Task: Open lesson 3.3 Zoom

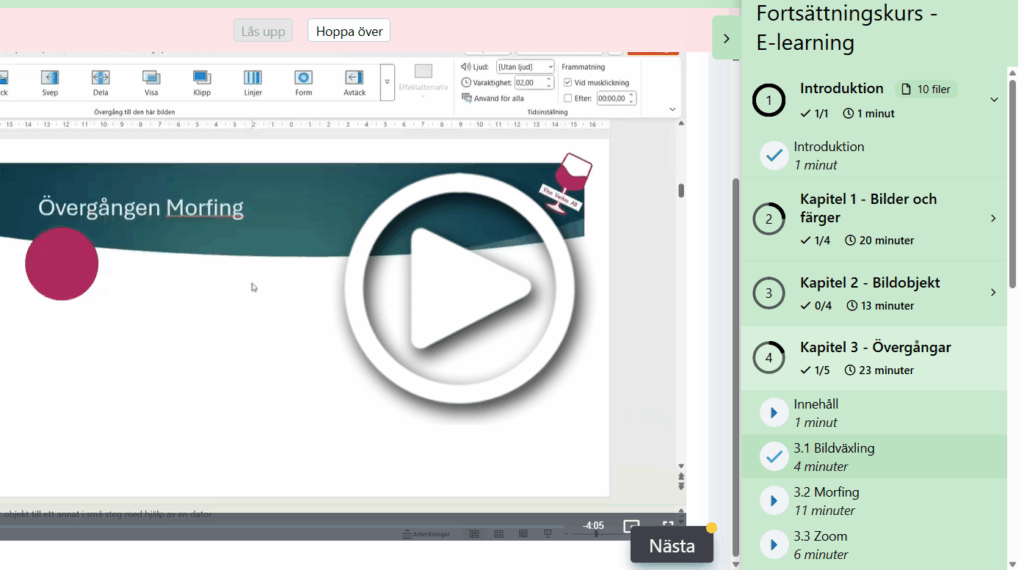Action: pyautogui.click(x=773, y=544)
